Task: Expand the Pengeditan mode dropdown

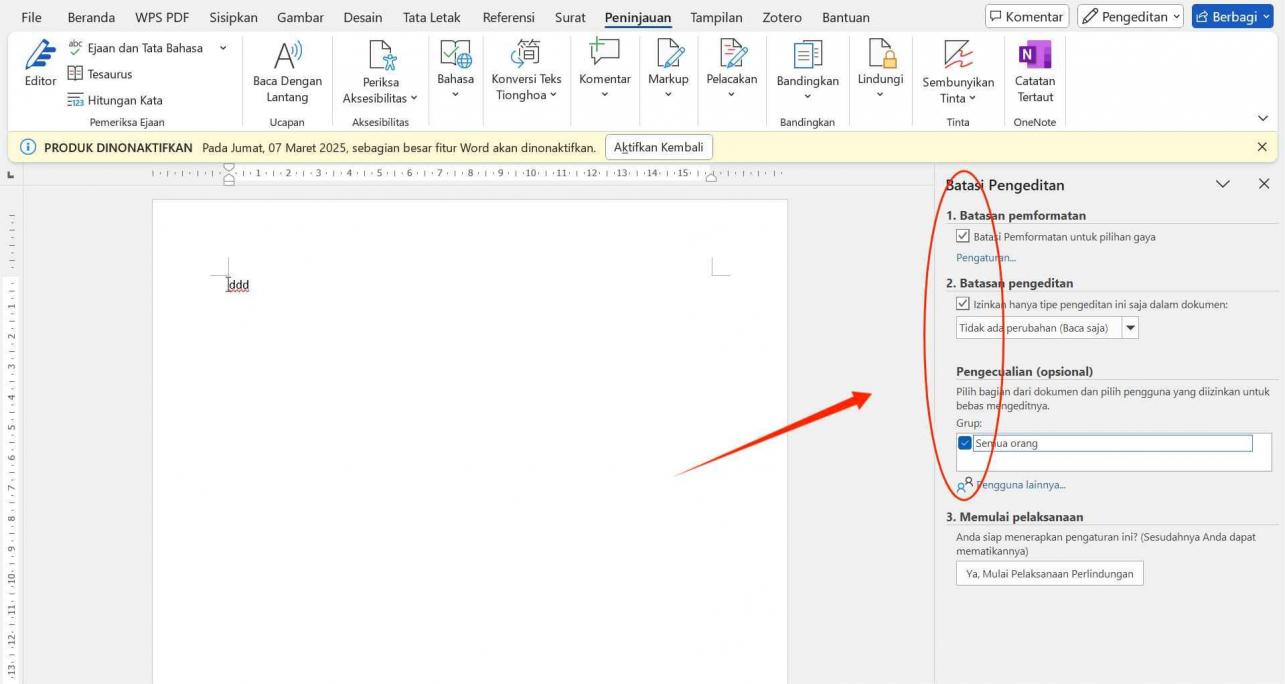Action: point(1131,17)
